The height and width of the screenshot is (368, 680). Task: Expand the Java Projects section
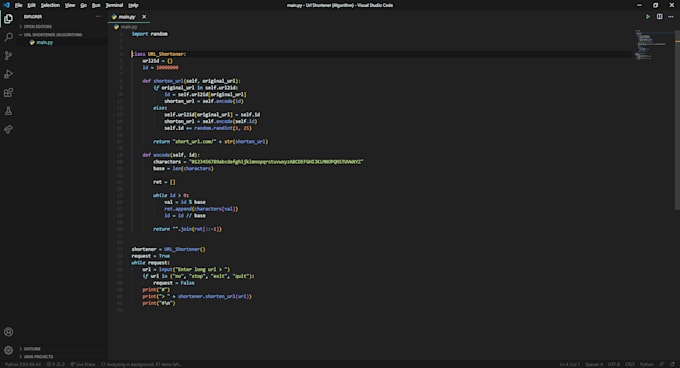point(38,356)
